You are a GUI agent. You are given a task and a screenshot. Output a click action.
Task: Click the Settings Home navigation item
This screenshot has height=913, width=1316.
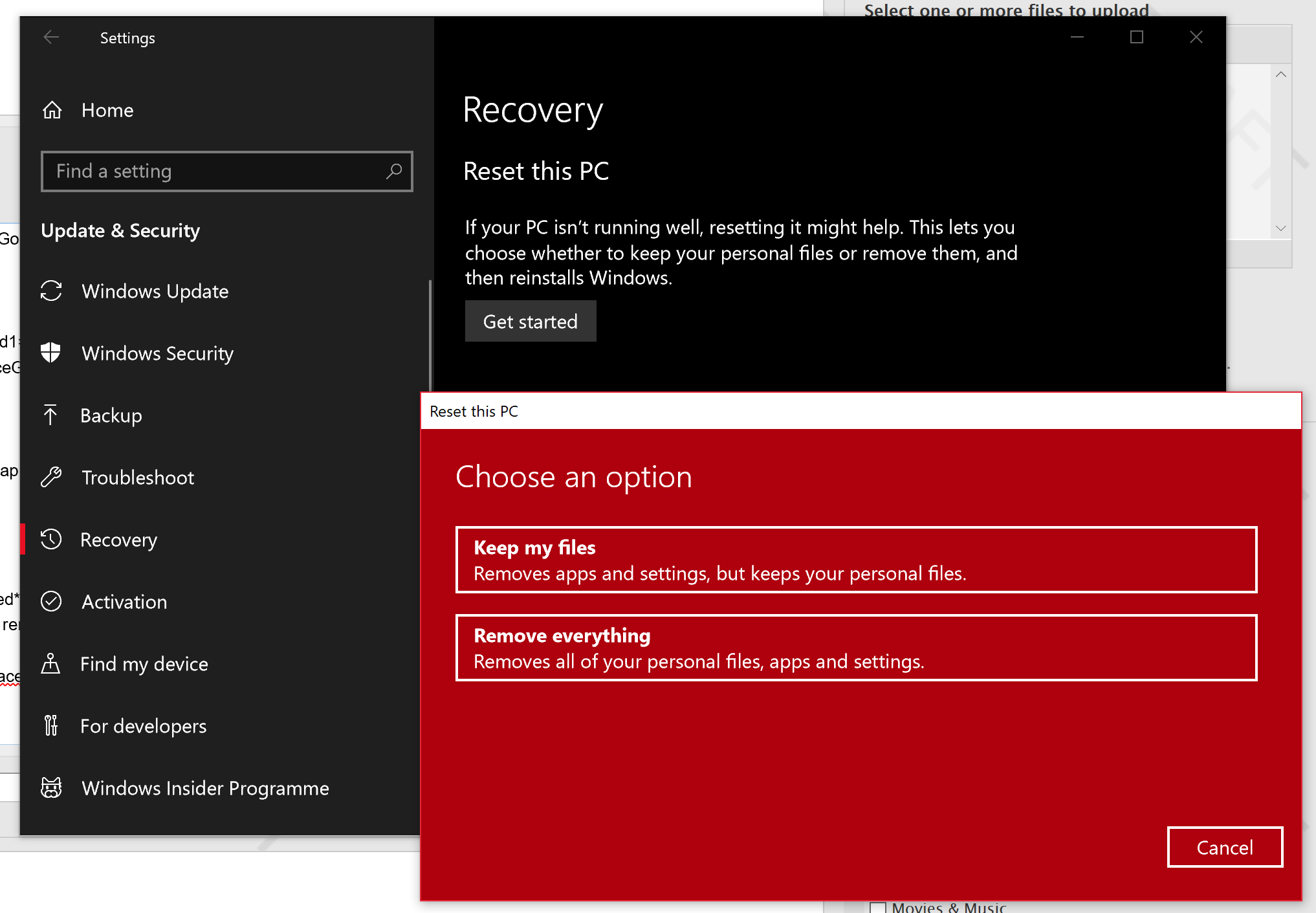click(106, 110)
